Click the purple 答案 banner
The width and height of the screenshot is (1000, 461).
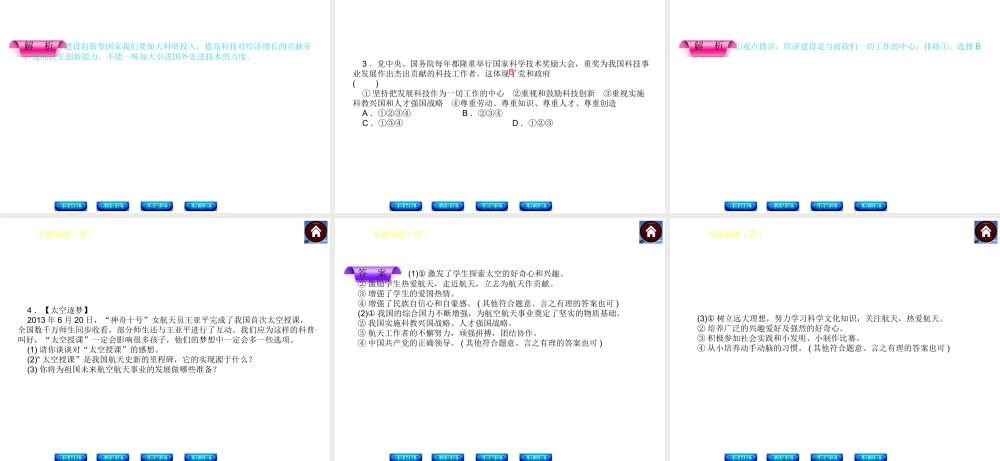(x=373, y=273)
